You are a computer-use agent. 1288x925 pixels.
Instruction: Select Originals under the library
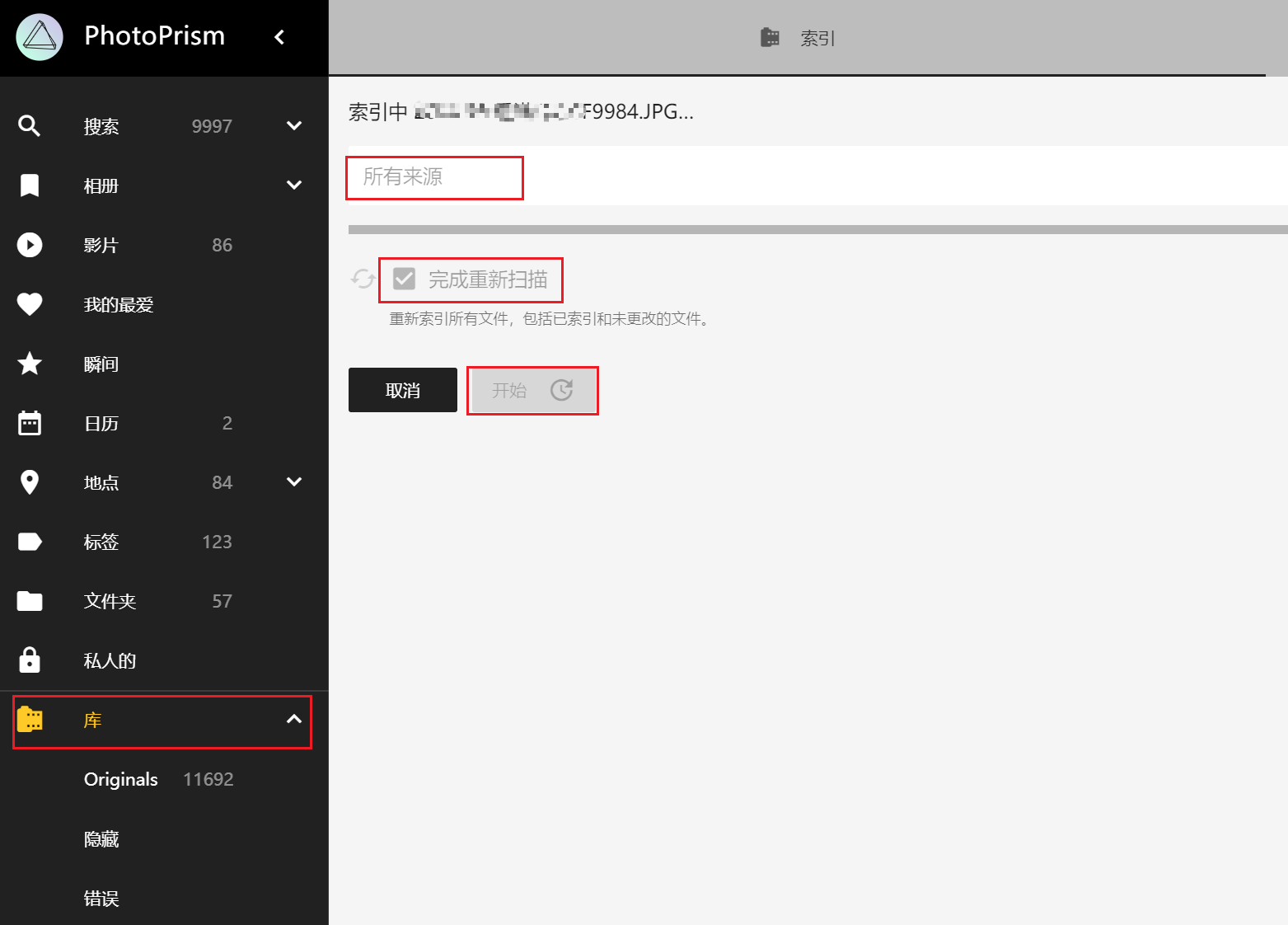click(x=121, y=779)
